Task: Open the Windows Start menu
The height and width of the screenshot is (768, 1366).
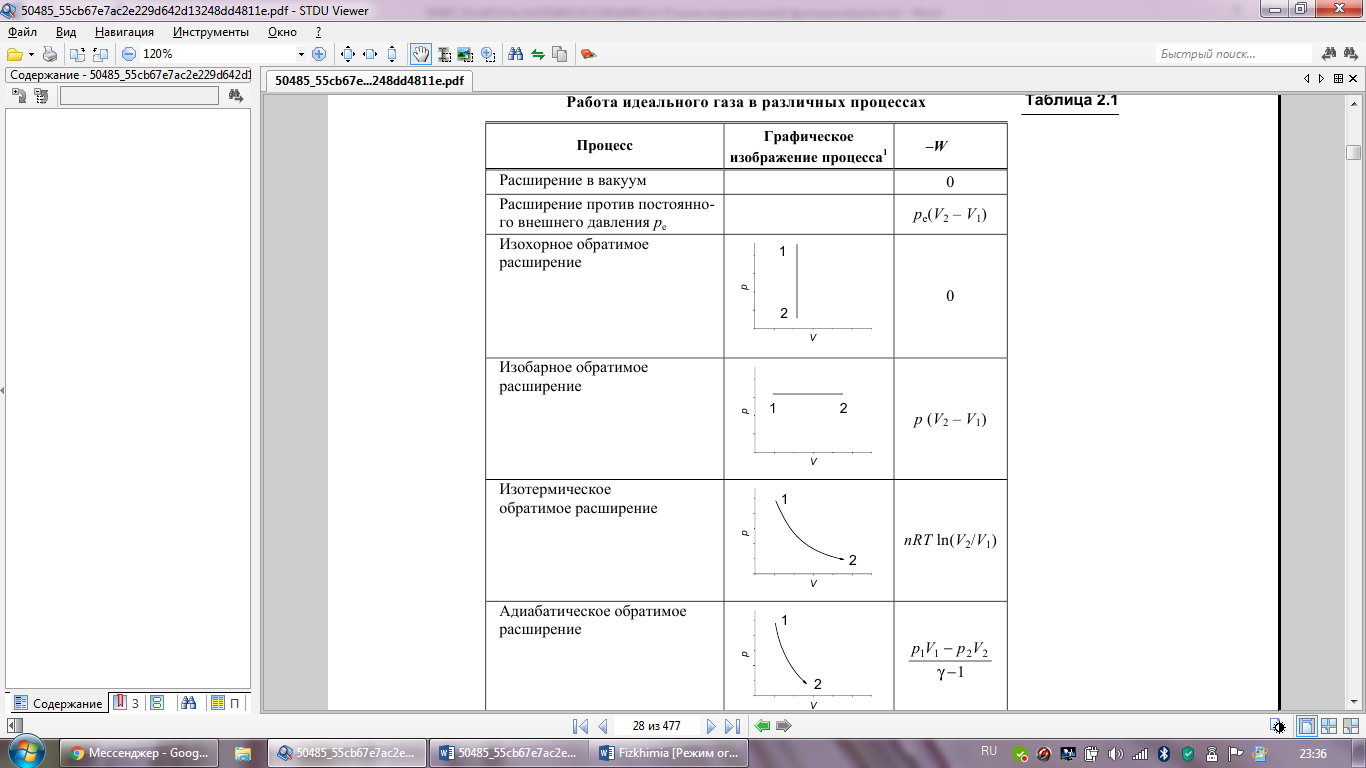Action: pyautogui.click(x=25, y=753)
